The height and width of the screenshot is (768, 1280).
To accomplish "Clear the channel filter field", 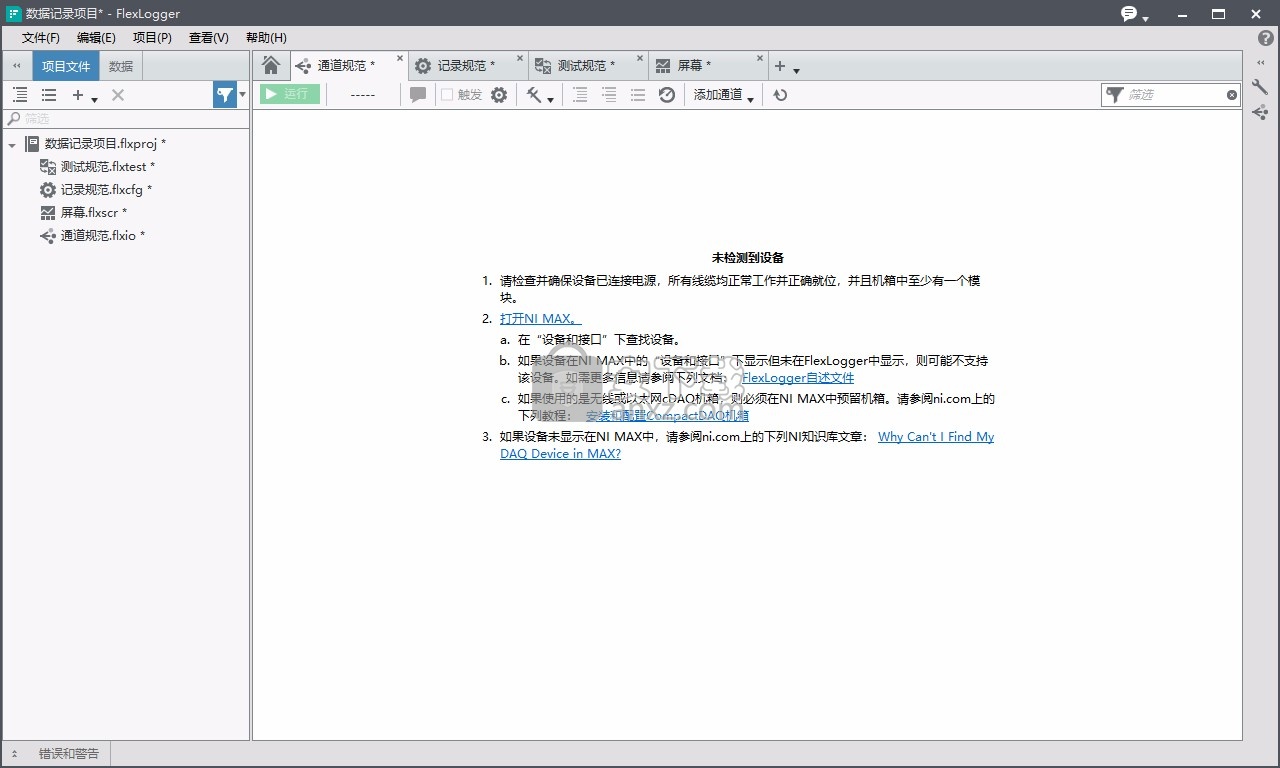I will 1232,95.
